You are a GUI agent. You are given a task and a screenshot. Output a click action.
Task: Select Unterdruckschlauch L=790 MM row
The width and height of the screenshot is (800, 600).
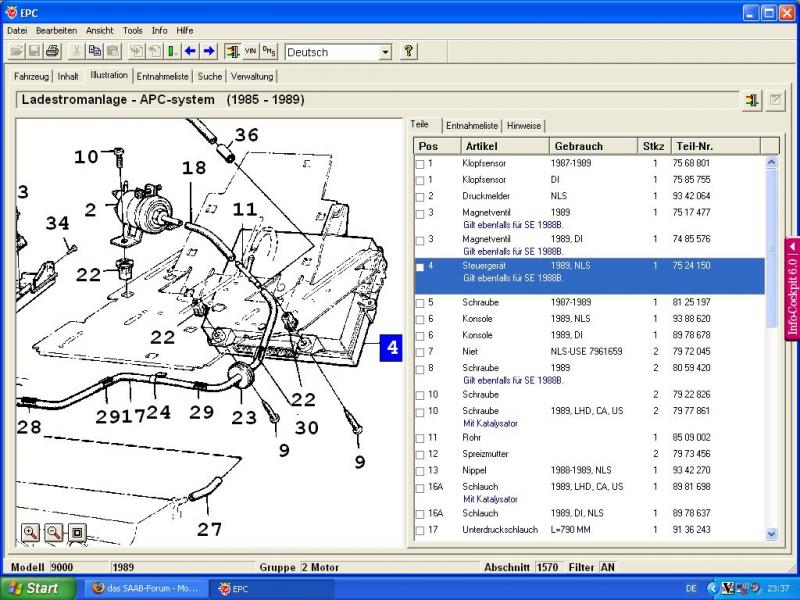[589, 530]
